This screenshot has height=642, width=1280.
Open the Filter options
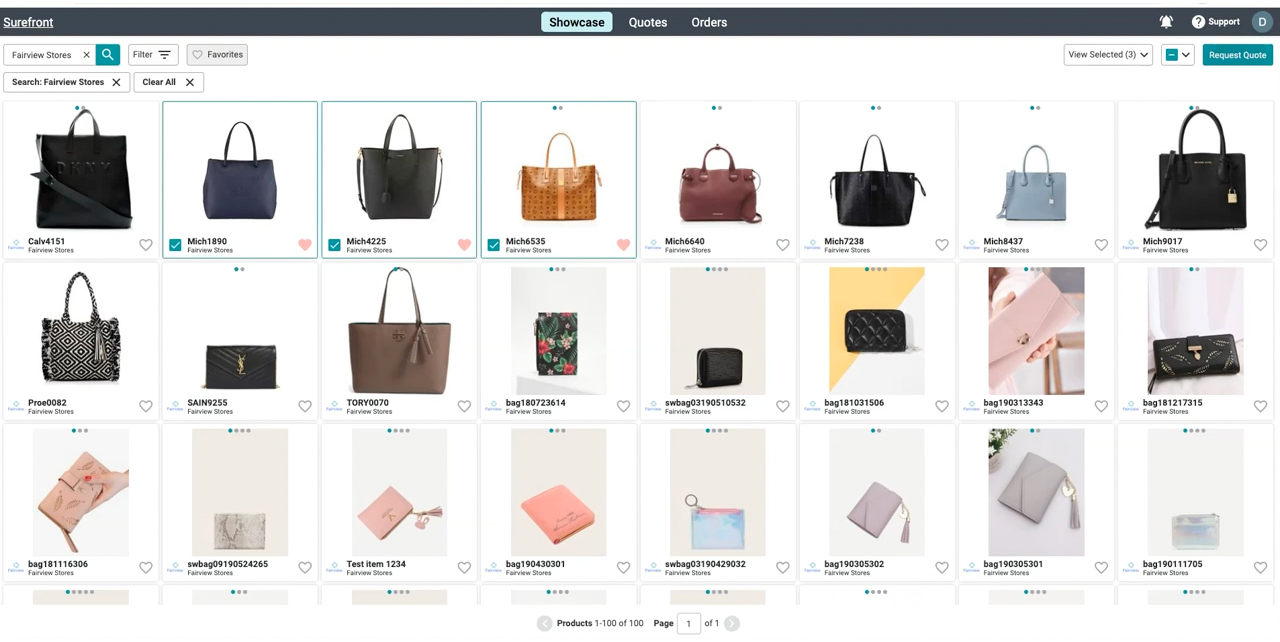click(152, 55)
